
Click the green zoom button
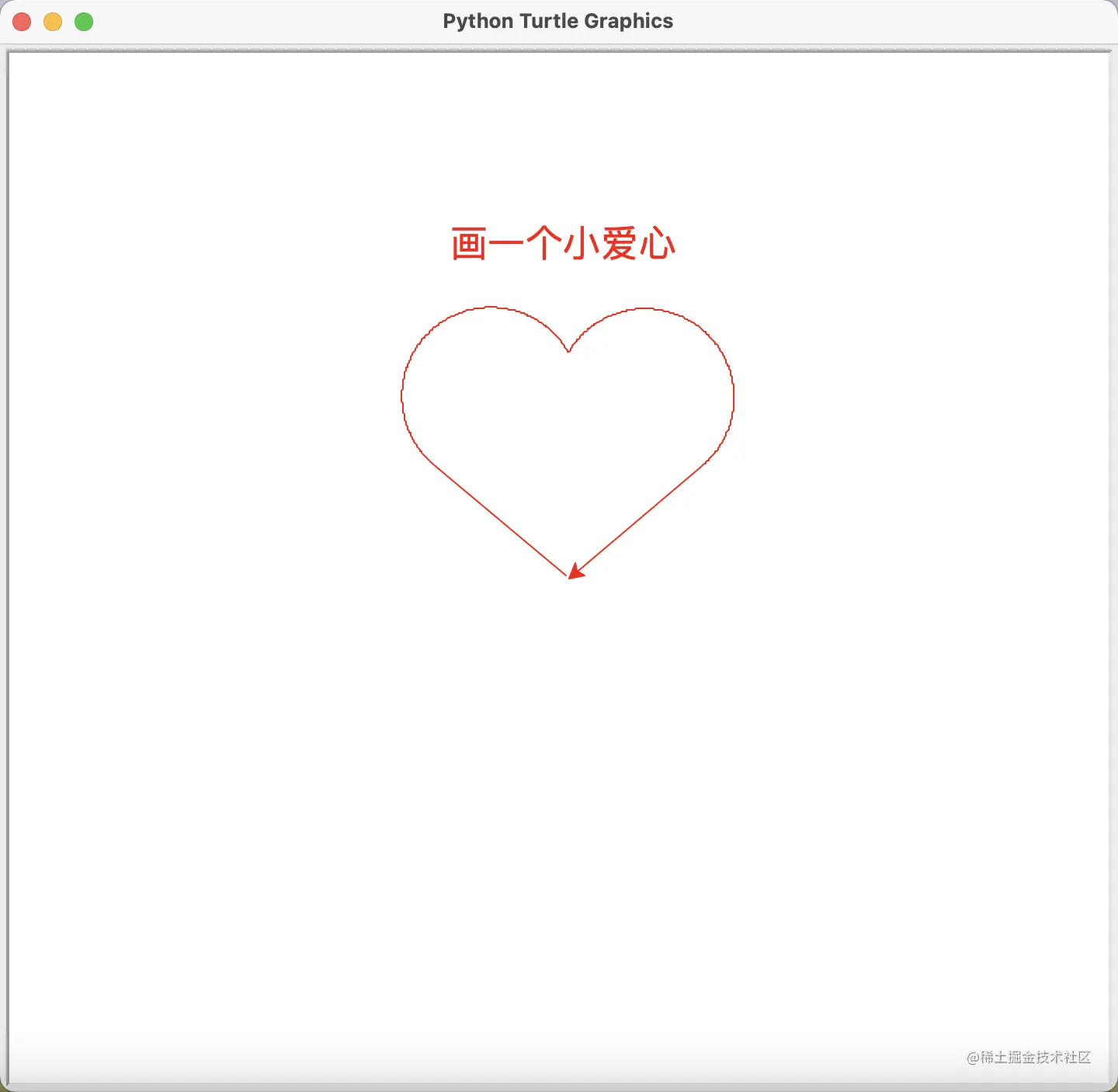click(x=83, y=22)
